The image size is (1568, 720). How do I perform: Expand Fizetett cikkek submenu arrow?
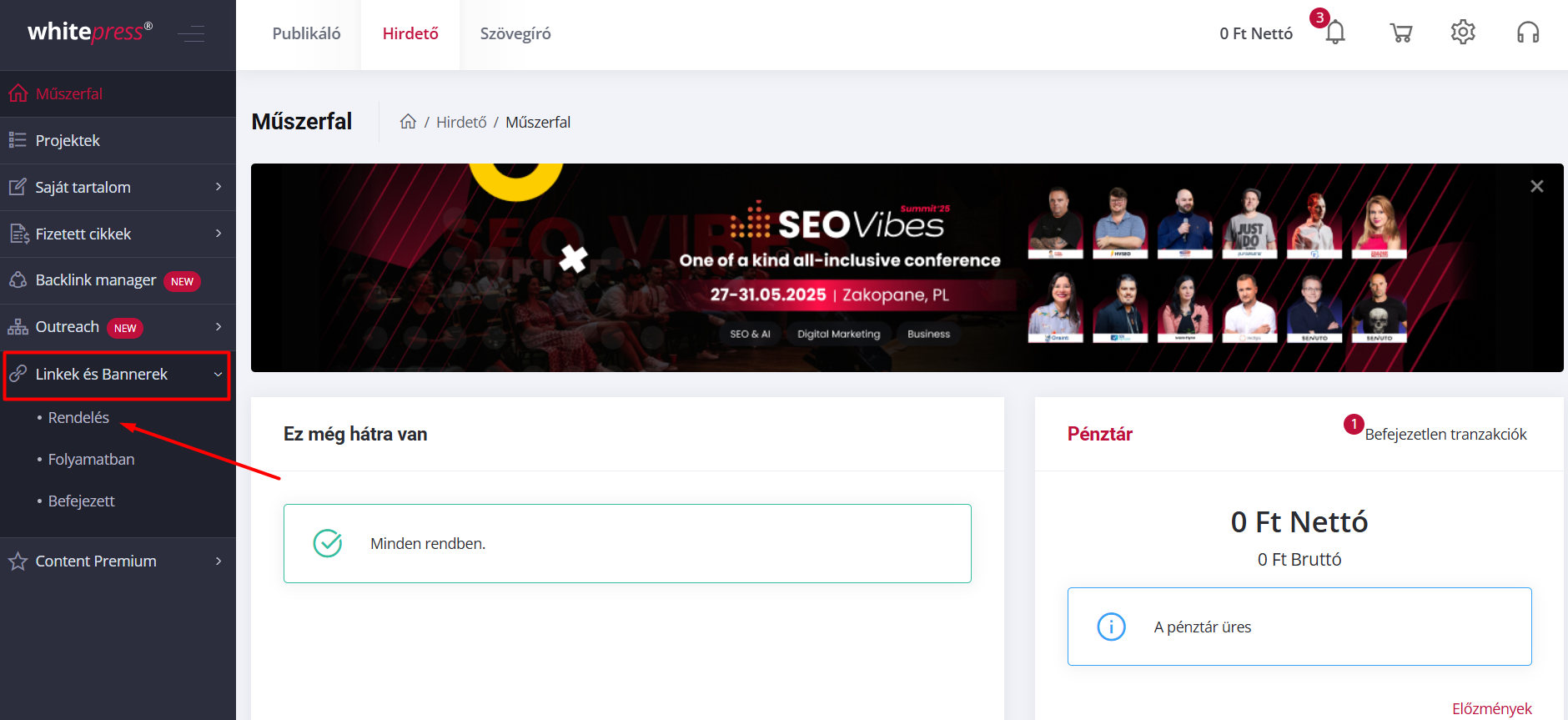tap(219, 234)
